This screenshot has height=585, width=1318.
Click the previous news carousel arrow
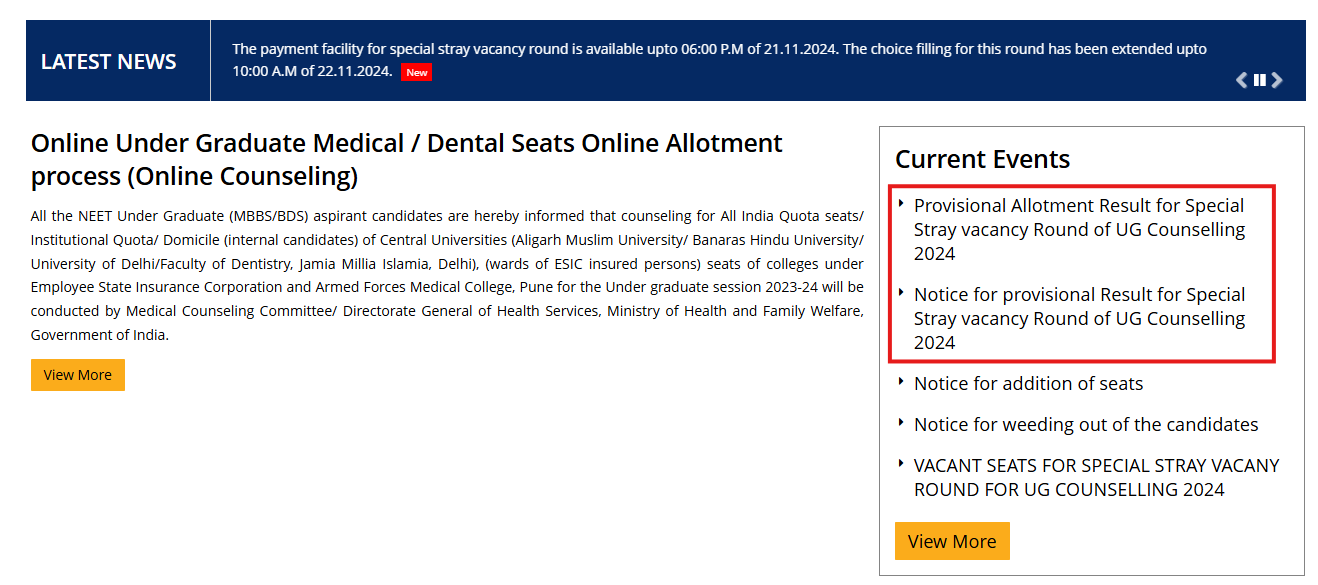click(x=1240, y=80)
